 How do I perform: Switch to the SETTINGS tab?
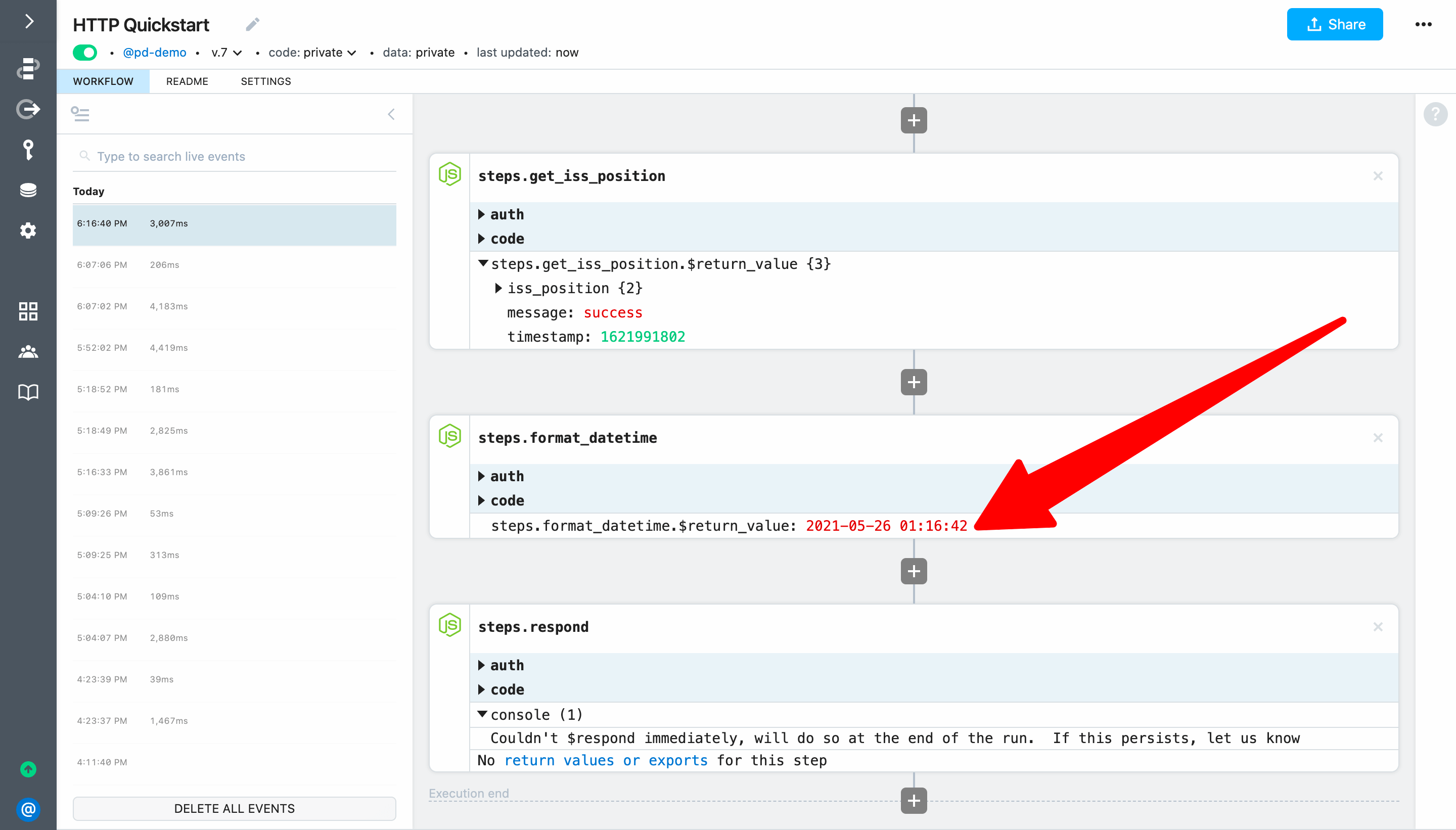point(265,81)
